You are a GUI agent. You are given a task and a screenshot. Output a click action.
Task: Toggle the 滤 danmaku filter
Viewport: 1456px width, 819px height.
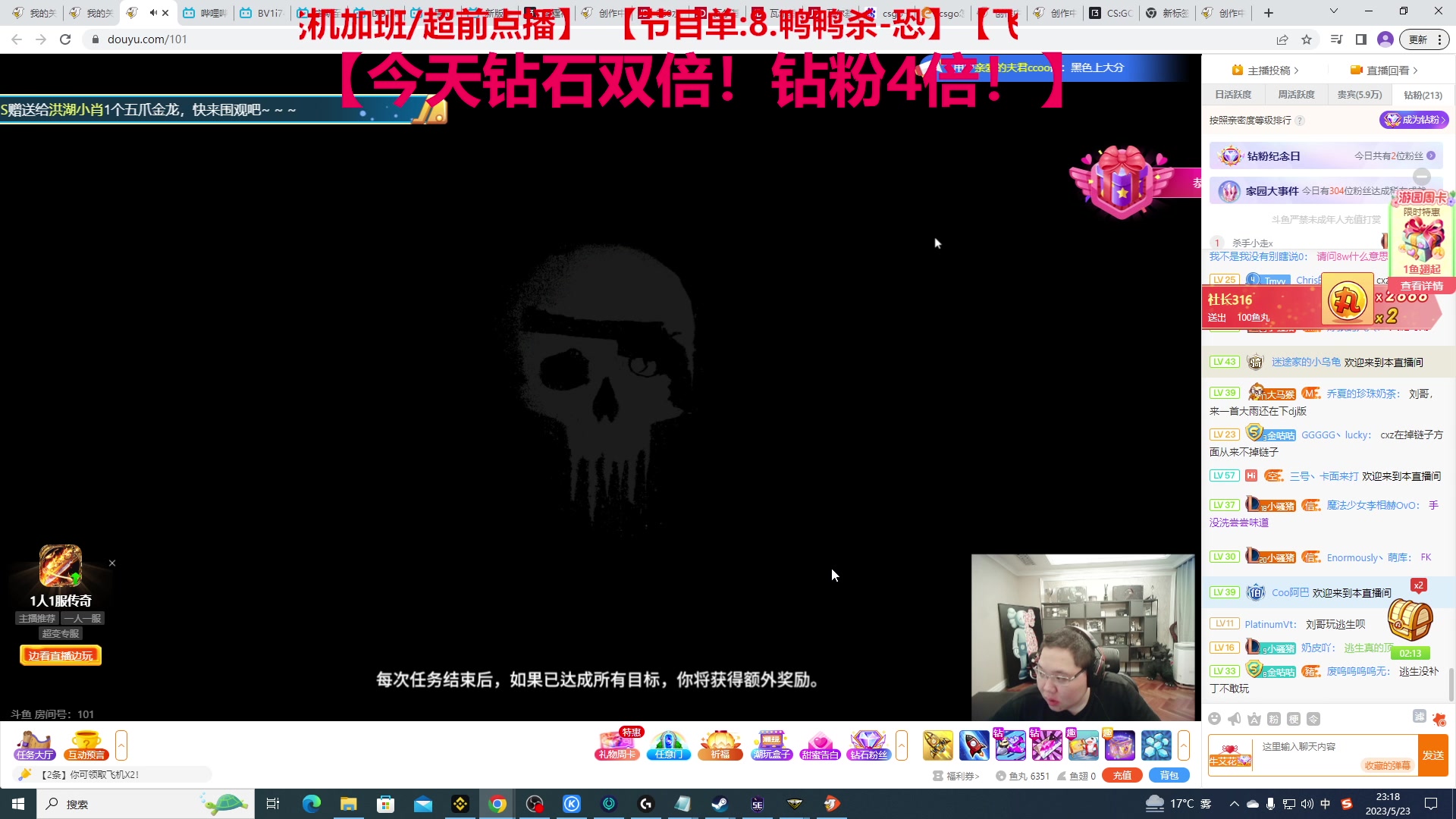coord(1420,717)
